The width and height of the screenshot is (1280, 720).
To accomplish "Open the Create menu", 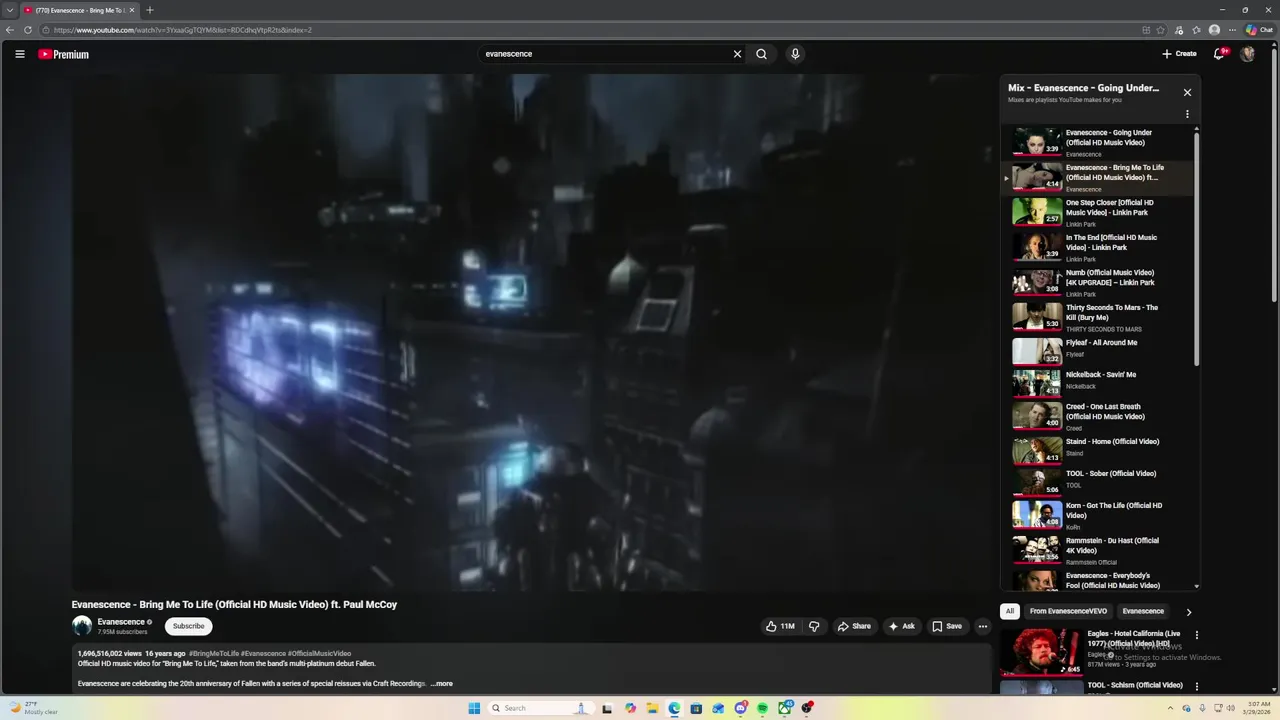I will (x=1179, y=54).
